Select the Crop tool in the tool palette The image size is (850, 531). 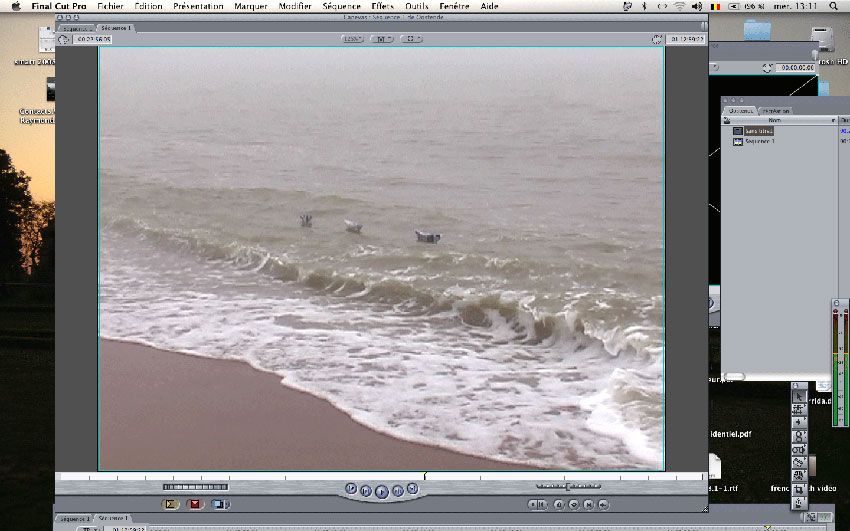click(799, 489)
